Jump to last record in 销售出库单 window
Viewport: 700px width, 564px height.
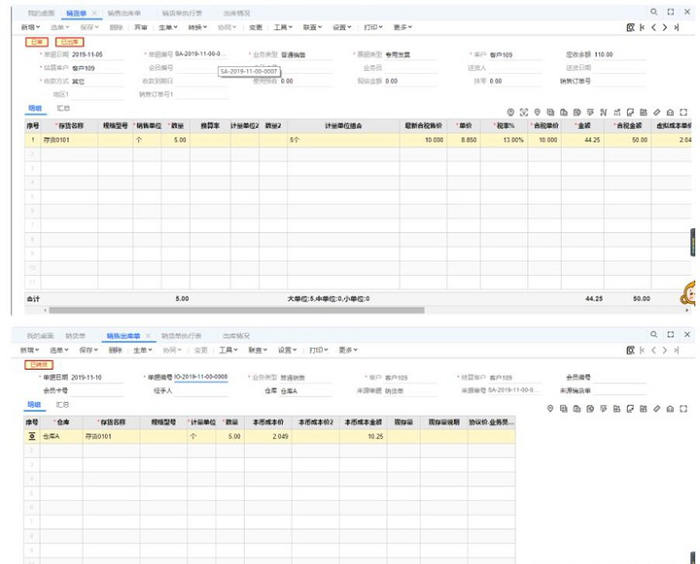(678, 350)
